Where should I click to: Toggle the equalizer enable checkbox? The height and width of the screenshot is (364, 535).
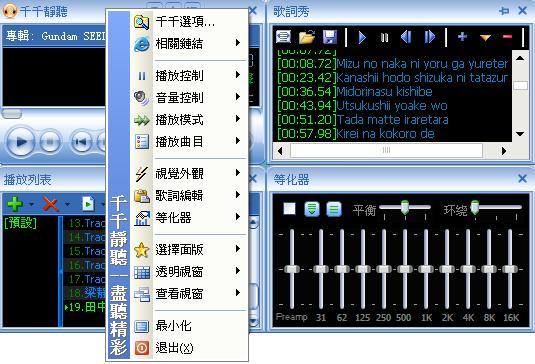pos(289,208)
